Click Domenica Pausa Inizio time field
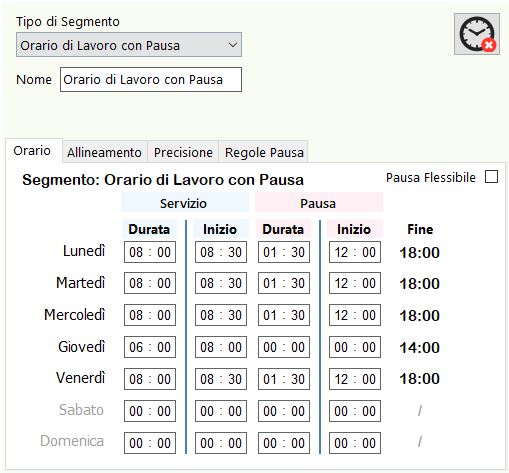The image size is (509, 473). (x=355, y=443)
